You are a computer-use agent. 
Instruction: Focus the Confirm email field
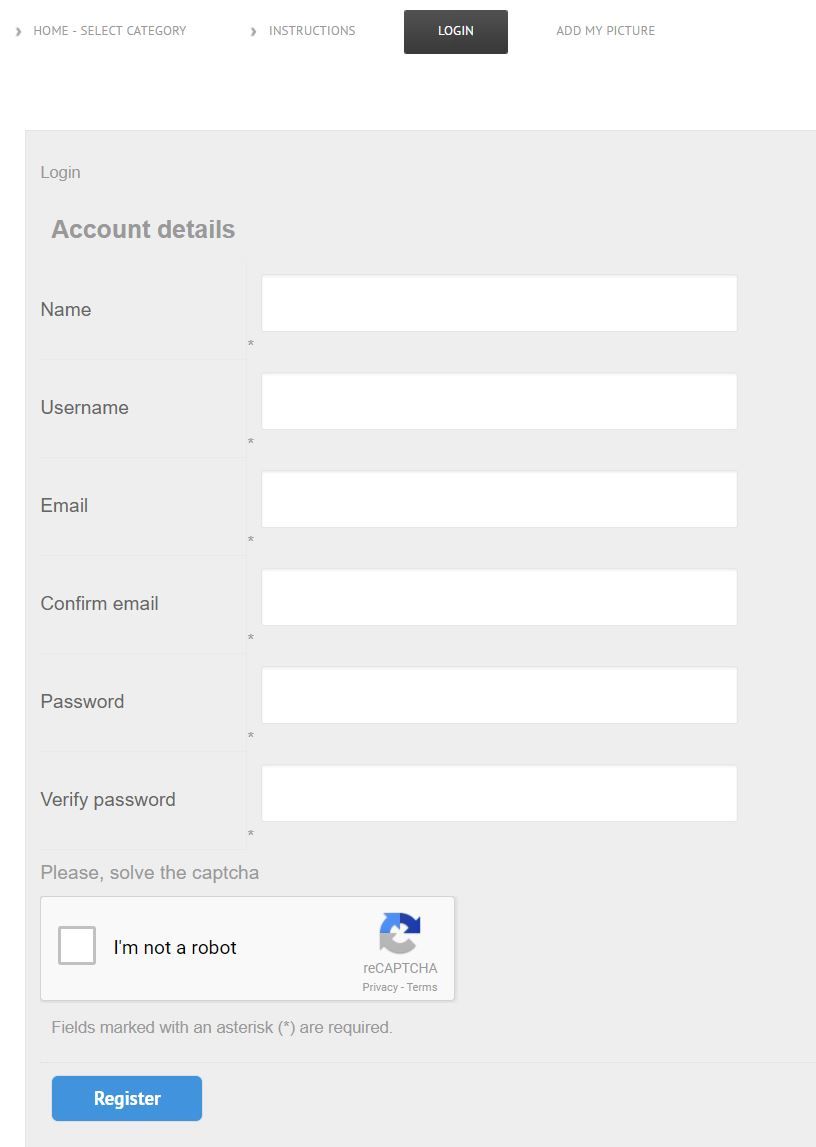499,598
